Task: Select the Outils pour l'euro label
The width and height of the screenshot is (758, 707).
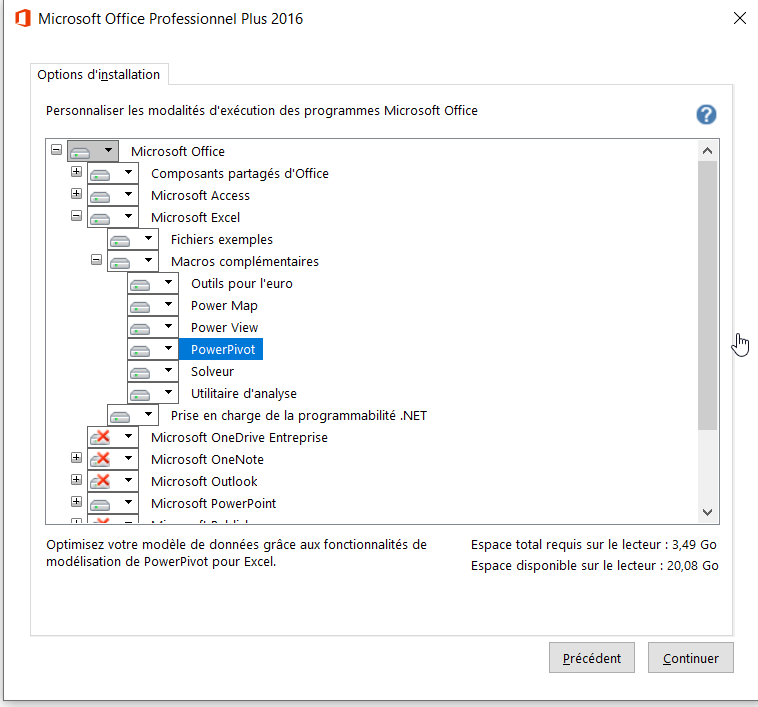Action: click(x=242, y=283)
